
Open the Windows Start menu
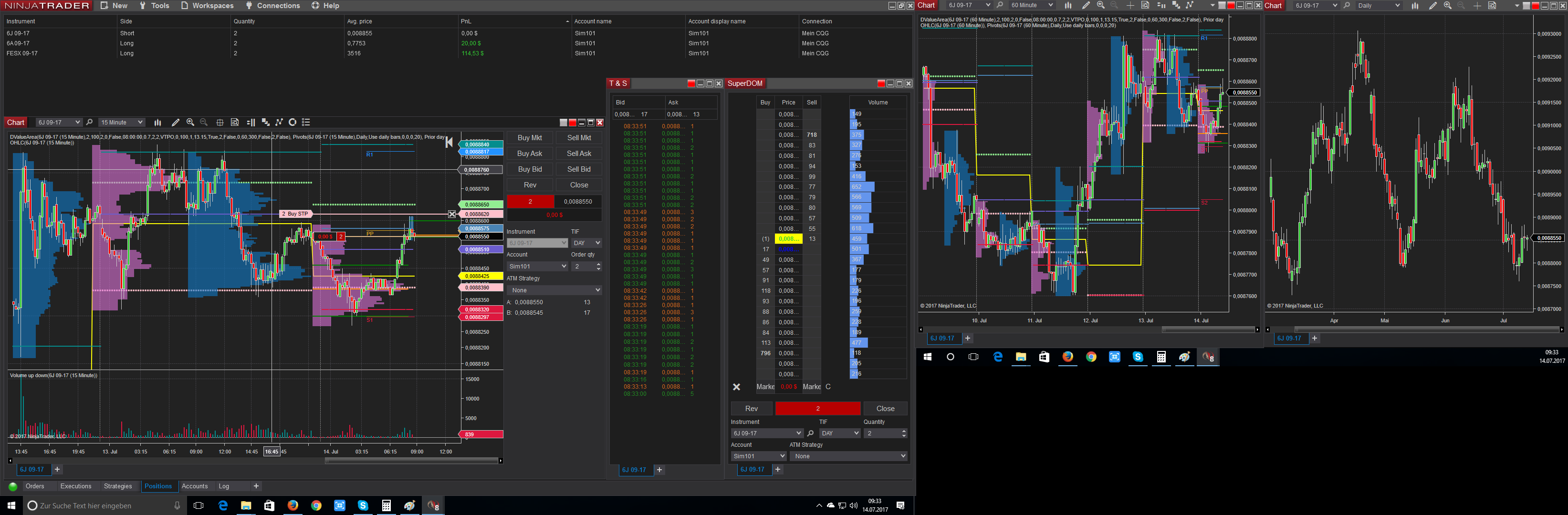coord(11,505)
